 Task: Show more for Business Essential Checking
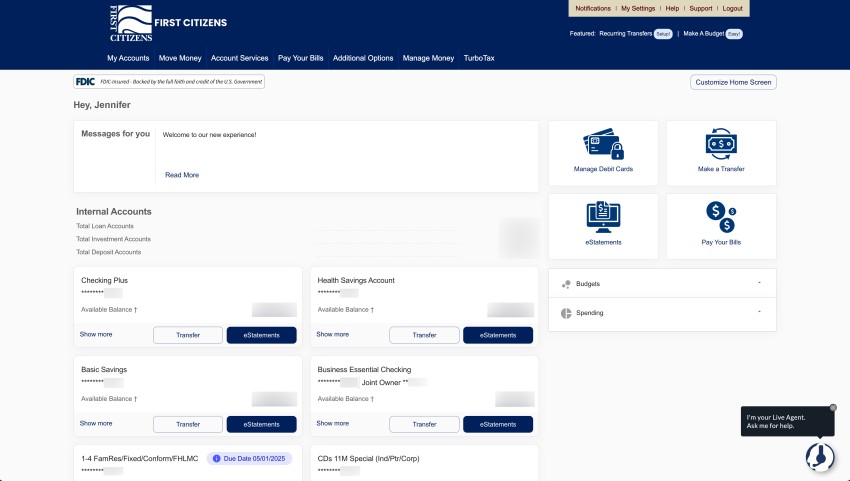click(332, 424)
